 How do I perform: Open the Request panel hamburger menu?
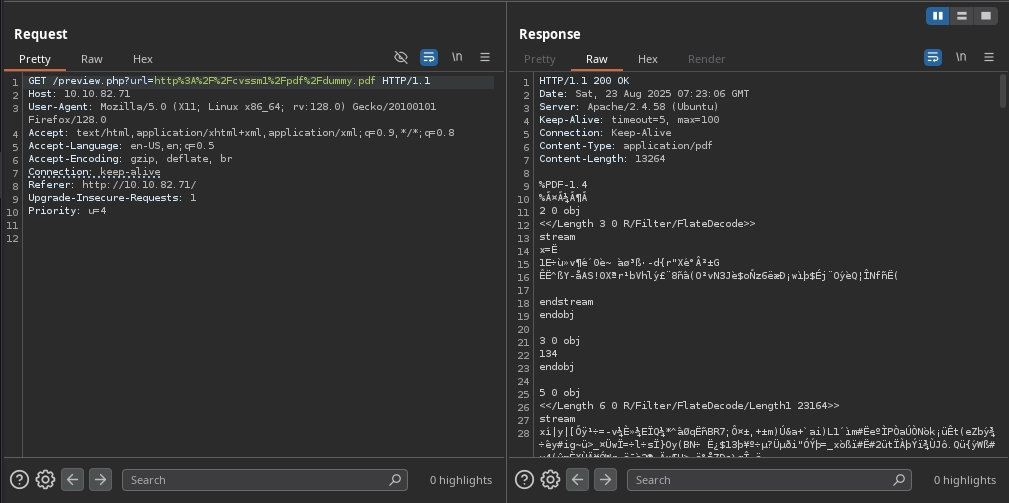(485, 58)
